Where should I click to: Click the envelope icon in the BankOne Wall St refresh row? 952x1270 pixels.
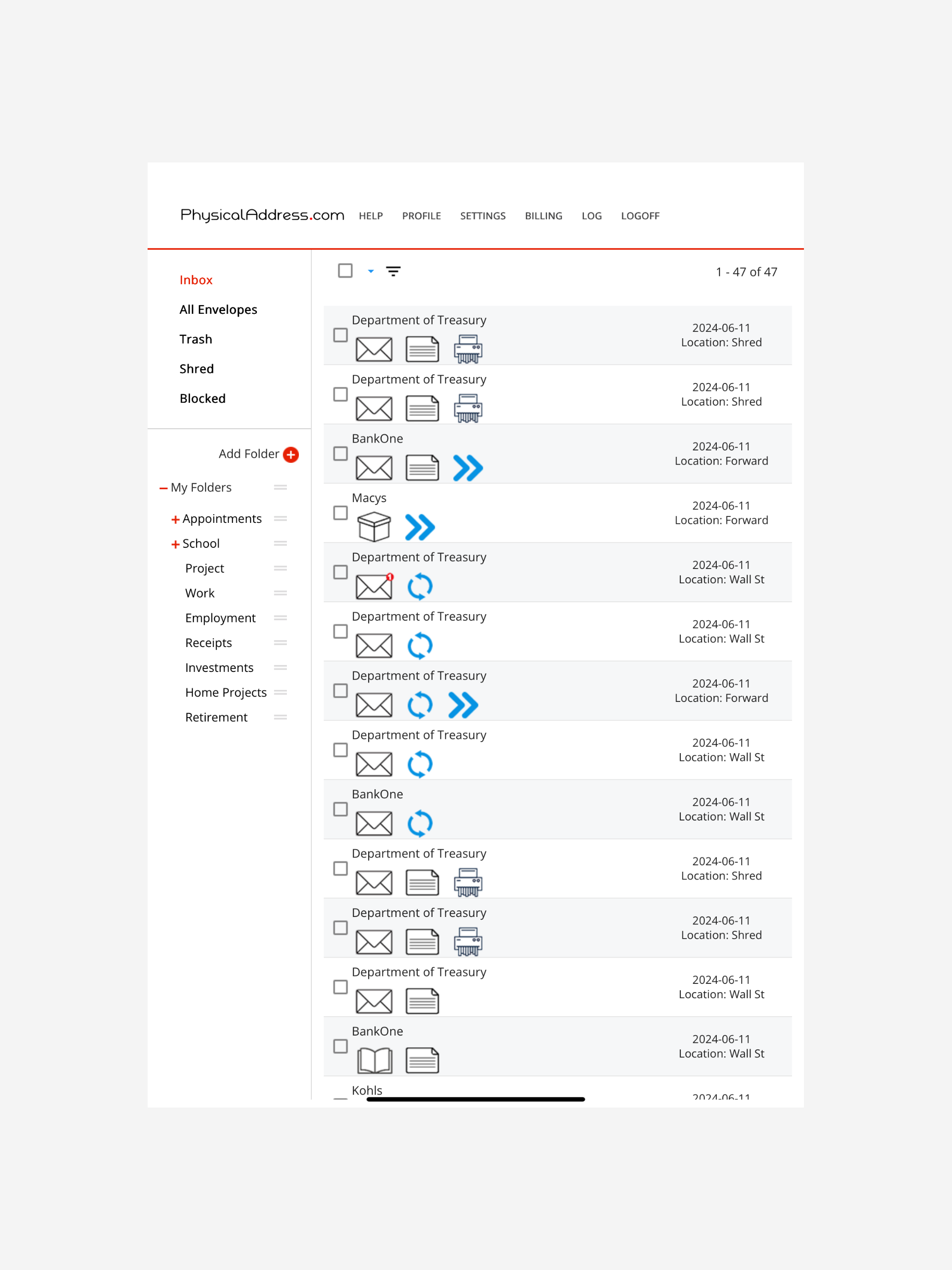[374, 823]
